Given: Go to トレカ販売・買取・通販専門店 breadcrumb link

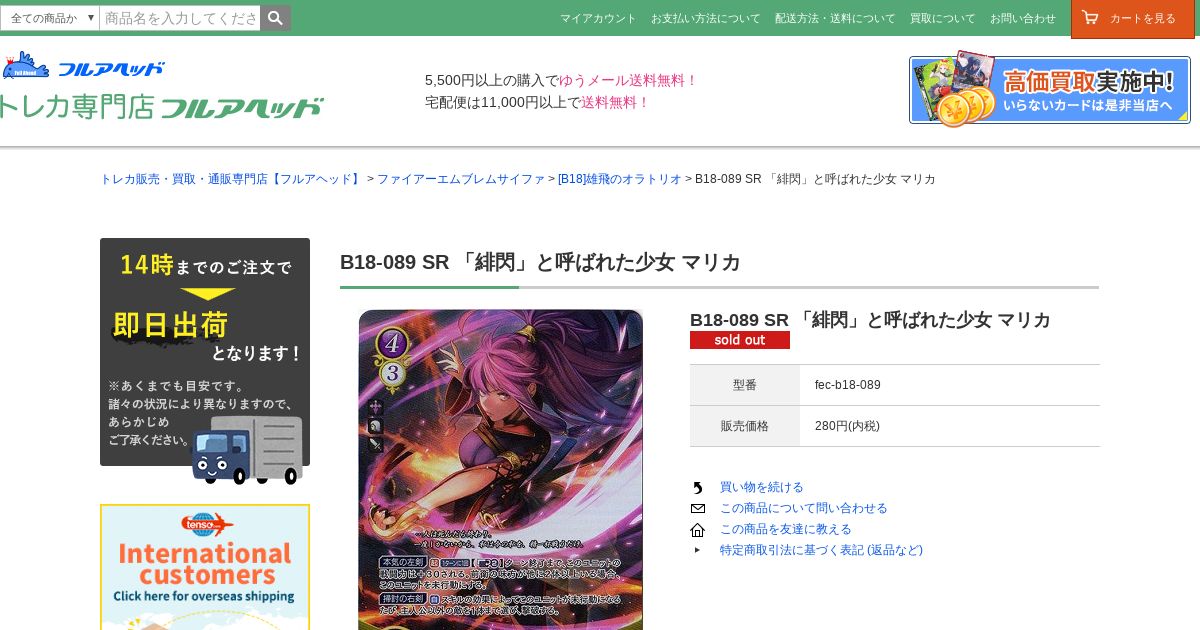Looking at the screenshot, I should click(232, 179).
